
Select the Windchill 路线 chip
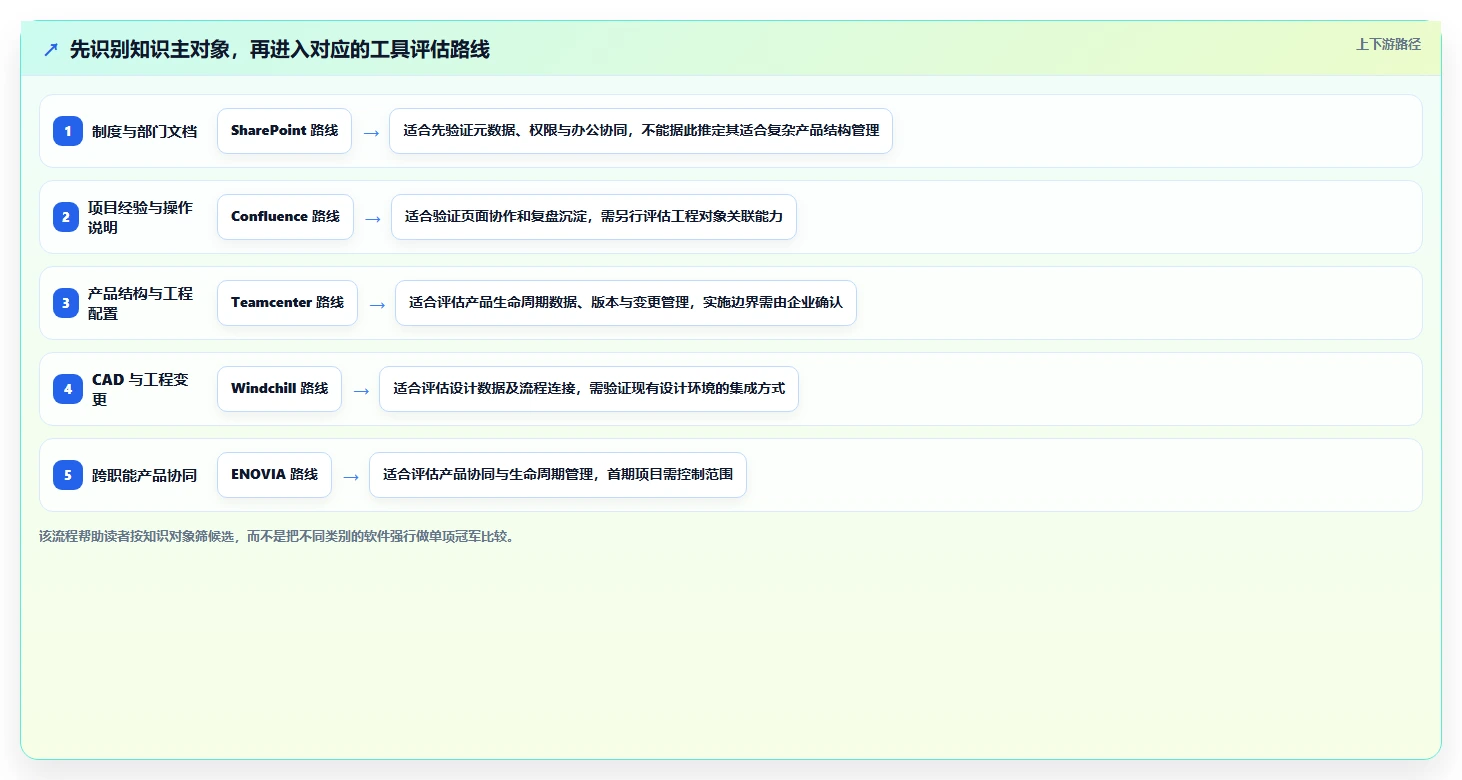(x=280, y=389)
